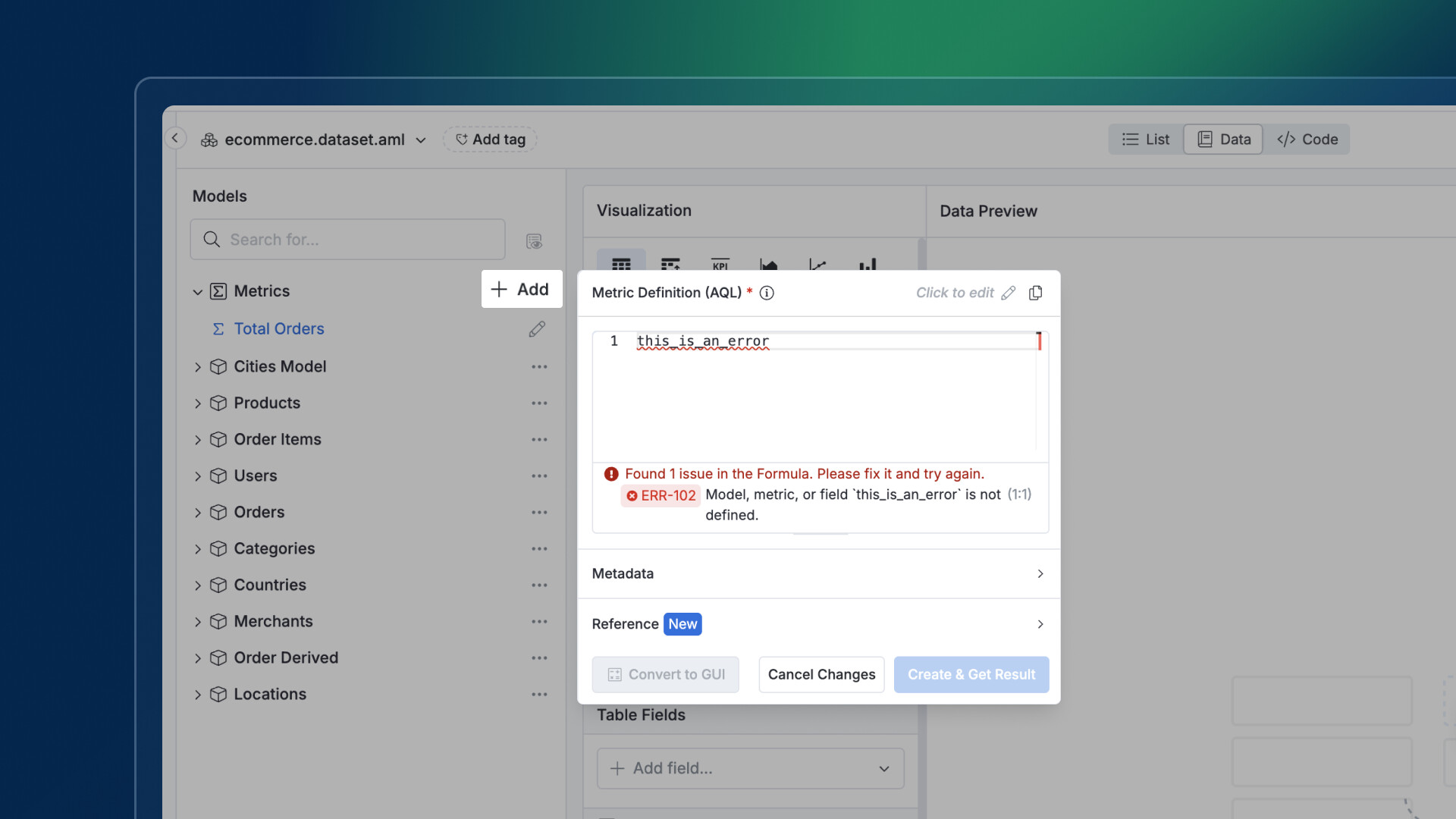Click the Add metric button

pos(521,289)
